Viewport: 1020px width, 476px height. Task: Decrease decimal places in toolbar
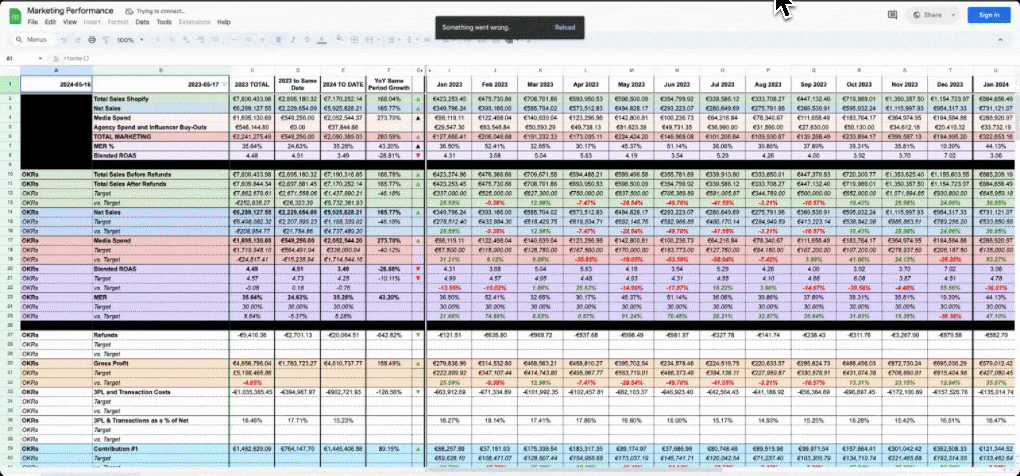click(x=186, y=40)
